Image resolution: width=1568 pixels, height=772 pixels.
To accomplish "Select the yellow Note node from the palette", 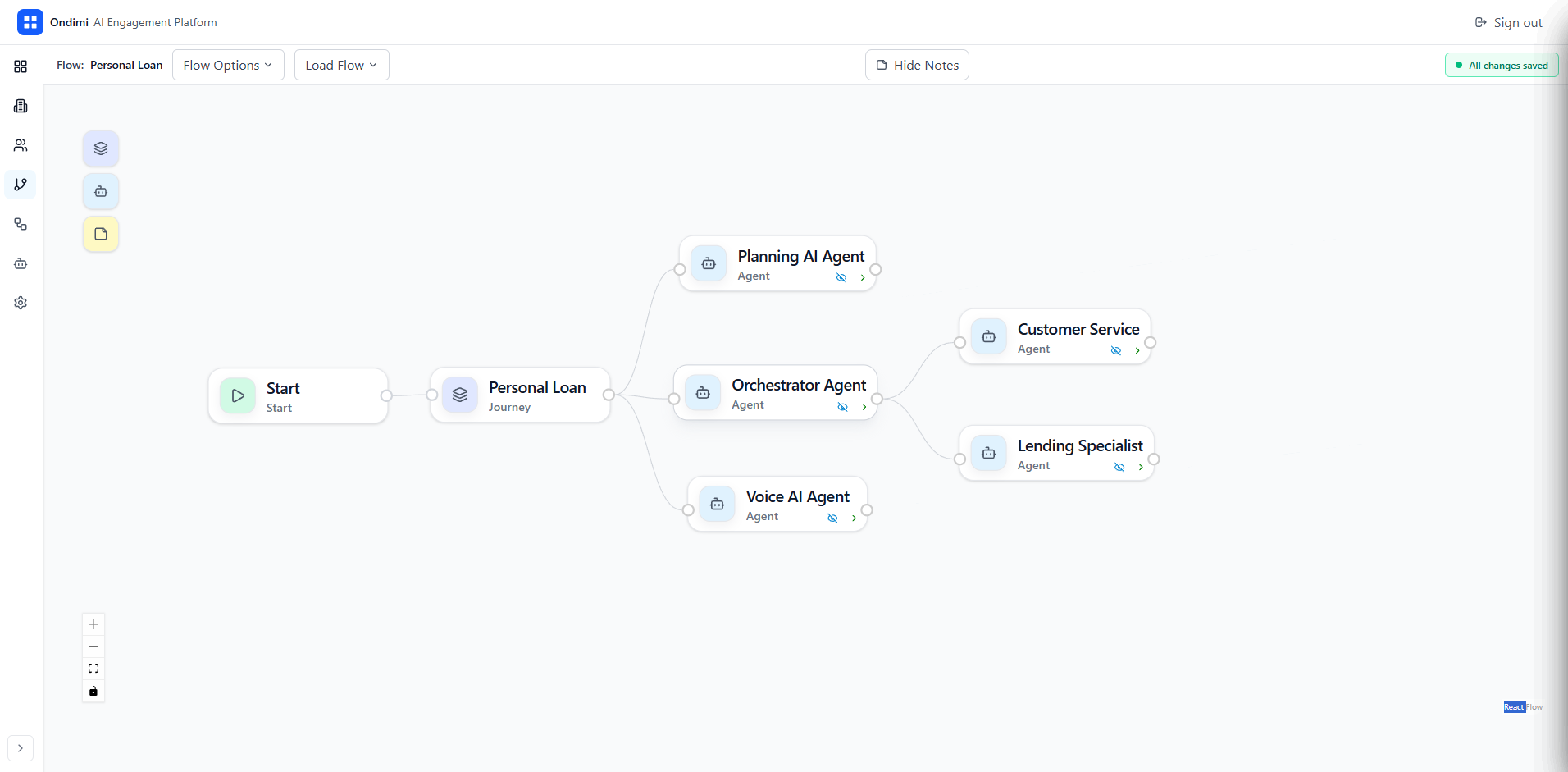I will pyautogui.click(x=100, y=234).
